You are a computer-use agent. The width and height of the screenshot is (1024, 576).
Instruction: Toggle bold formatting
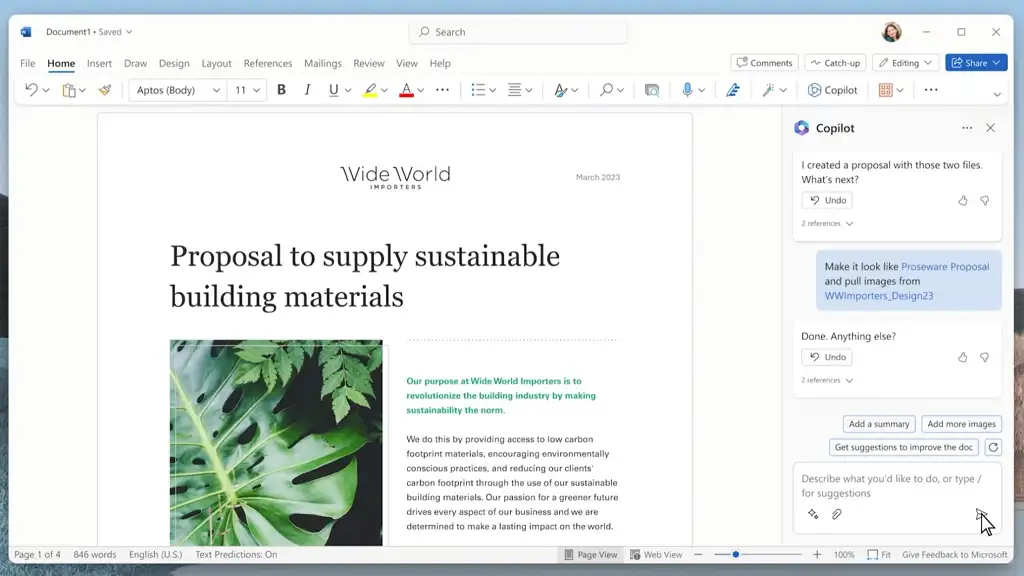(x=281, y=90)
